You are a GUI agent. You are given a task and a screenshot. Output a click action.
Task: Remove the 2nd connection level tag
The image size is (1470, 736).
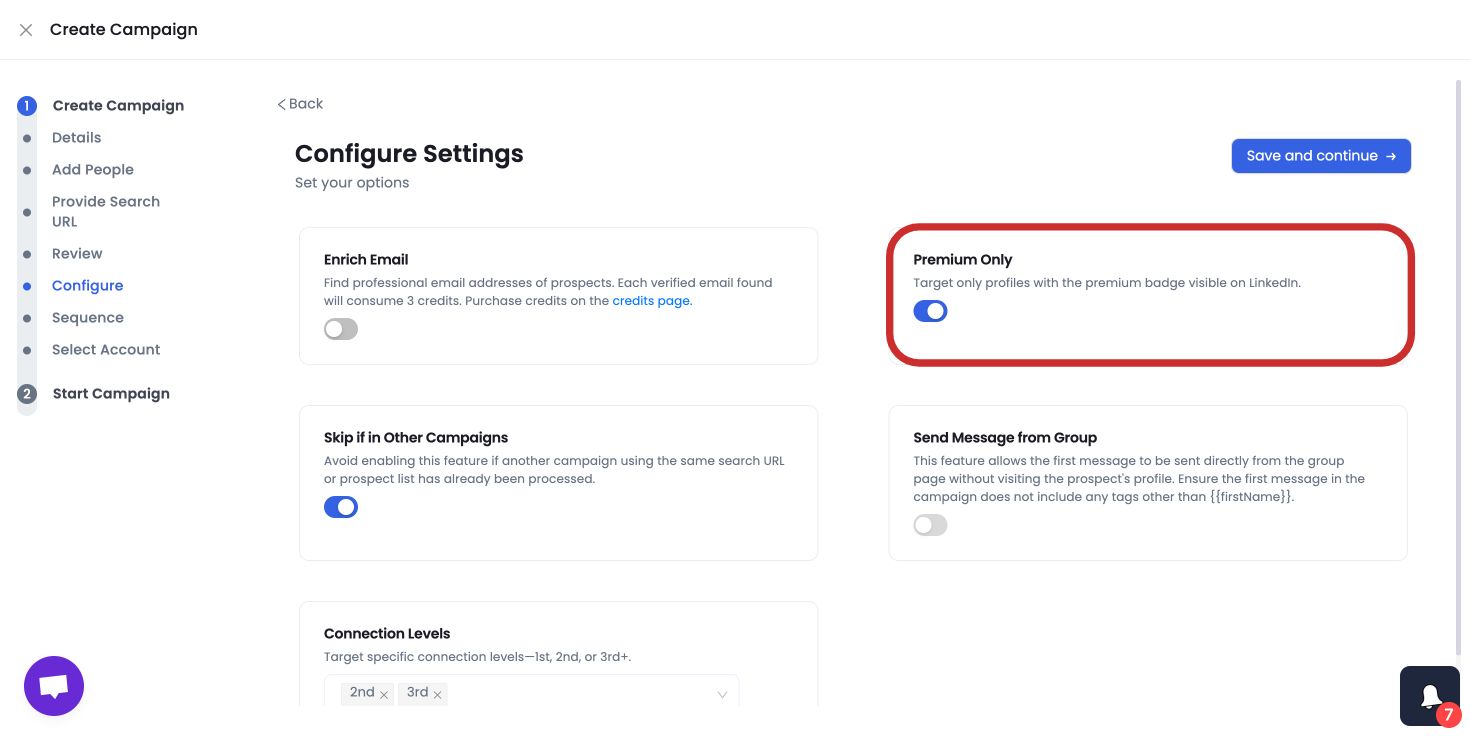384,693
